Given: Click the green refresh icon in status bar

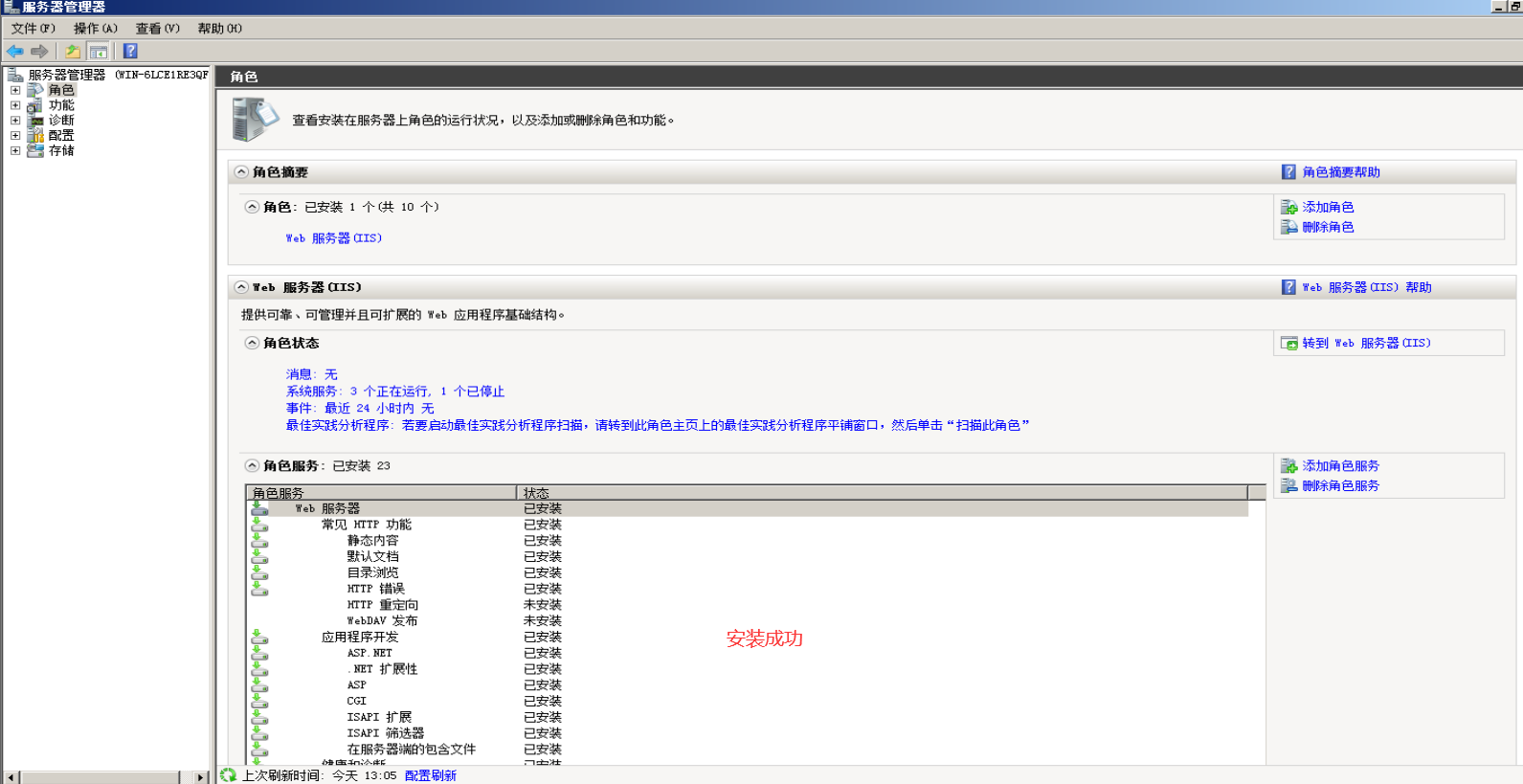Looking at the screenshot, I should [x=228, y=775].
